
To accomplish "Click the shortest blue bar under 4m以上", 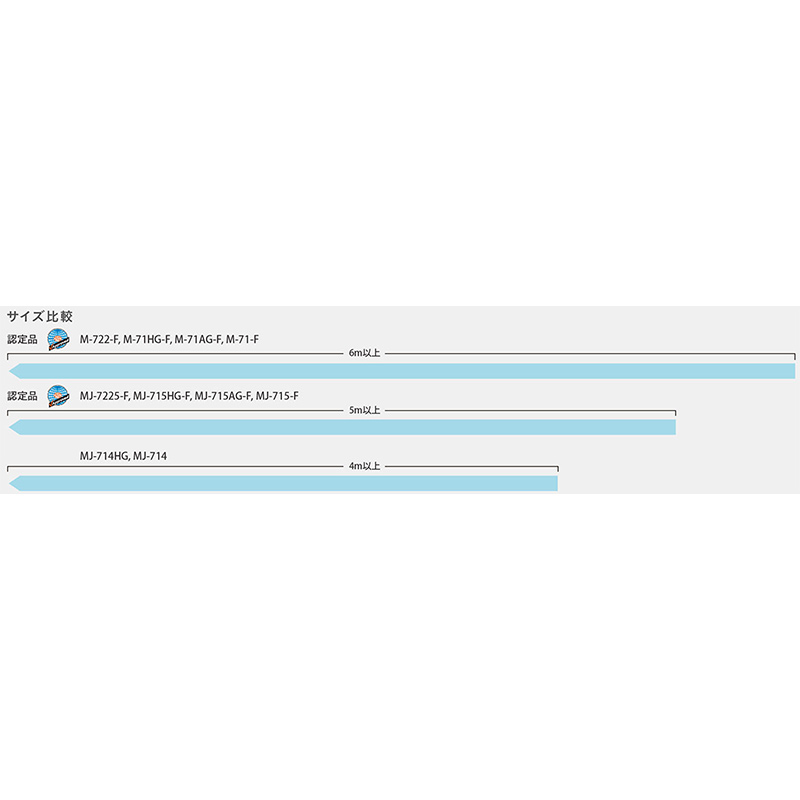I will 280,484.
